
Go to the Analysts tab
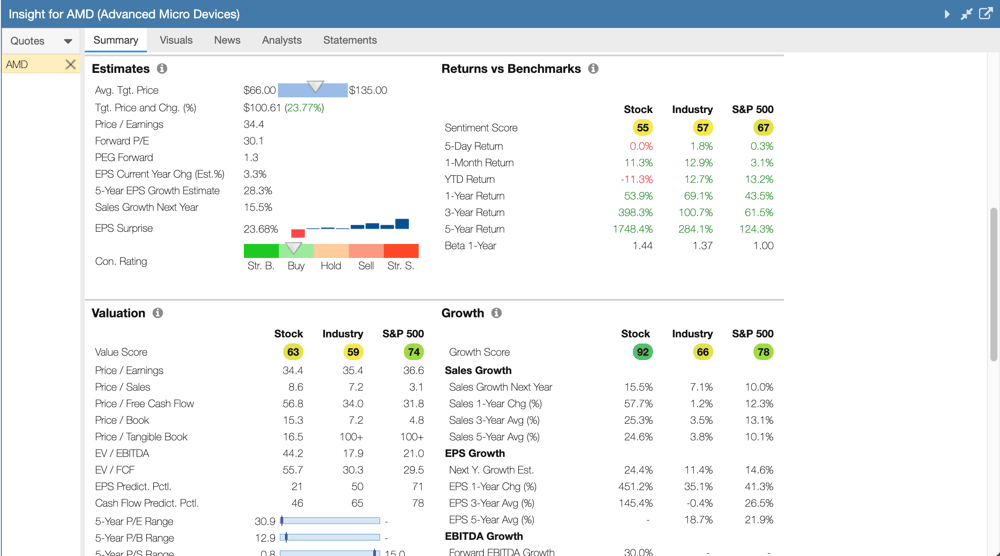pyautogui.click(x=282, y=40)
